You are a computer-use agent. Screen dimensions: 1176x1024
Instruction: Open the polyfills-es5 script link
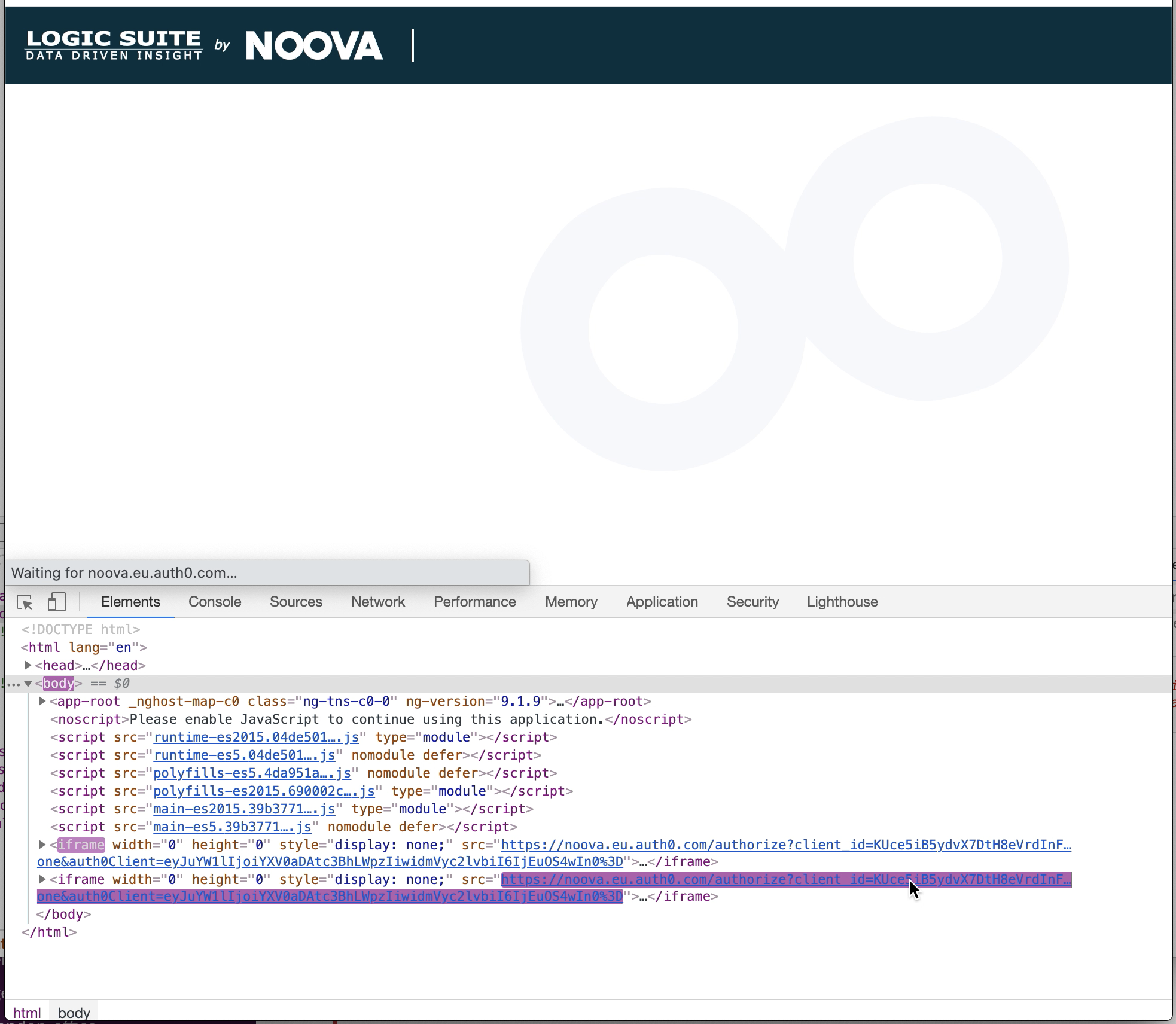pyautogui.click(x=252, y=773)
